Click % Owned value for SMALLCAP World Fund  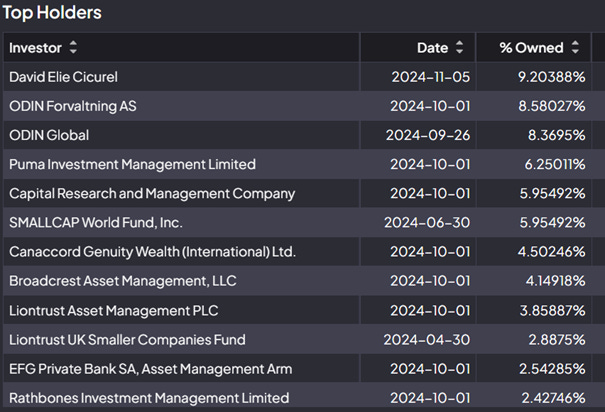[552, 223]
